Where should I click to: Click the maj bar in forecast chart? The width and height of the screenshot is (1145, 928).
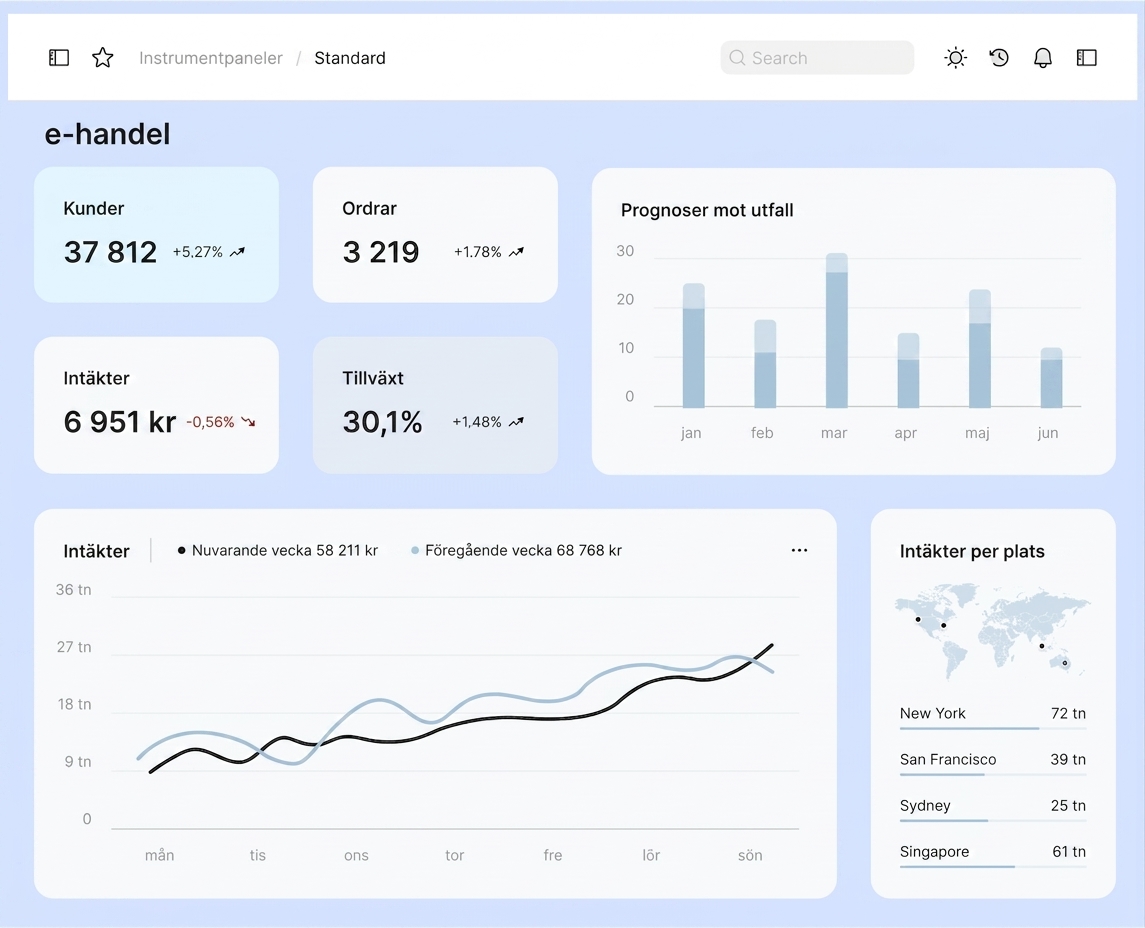point(980,348)
